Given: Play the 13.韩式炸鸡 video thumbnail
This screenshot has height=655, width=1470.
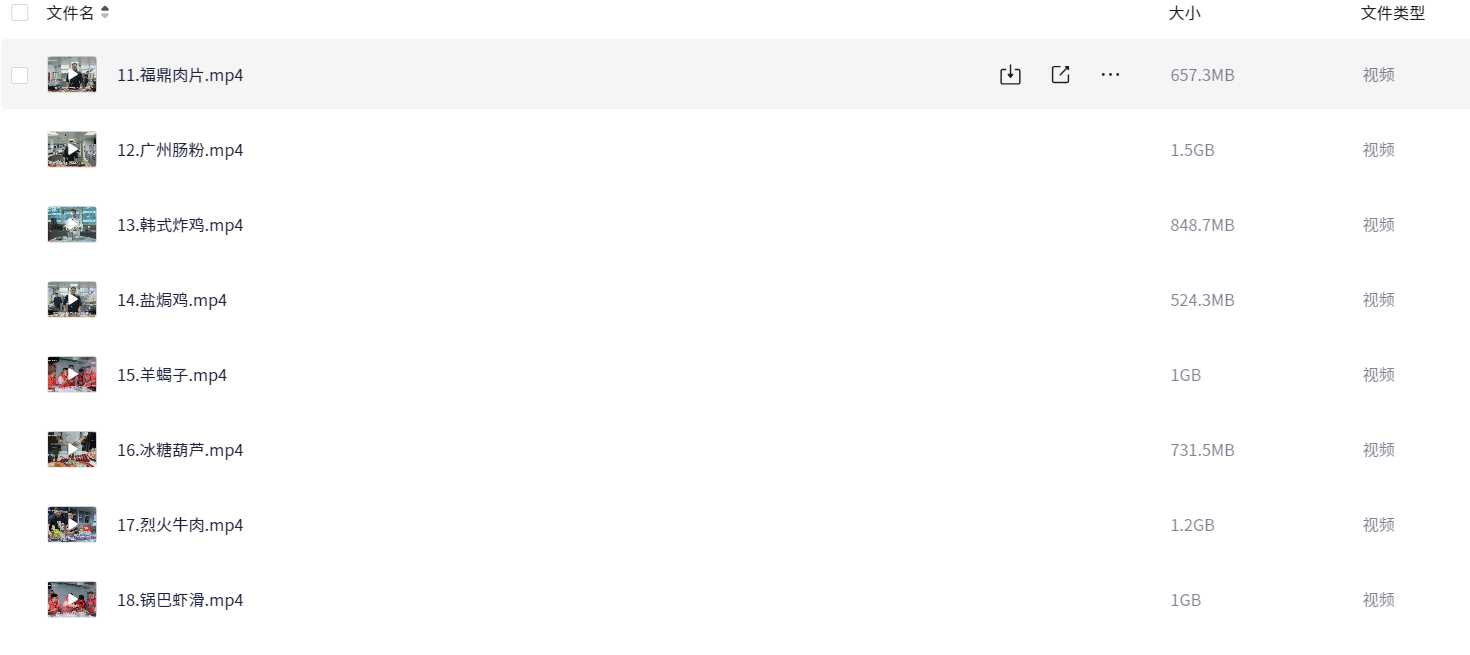Looking at the screenshot, I should click(x=72, y=225).
